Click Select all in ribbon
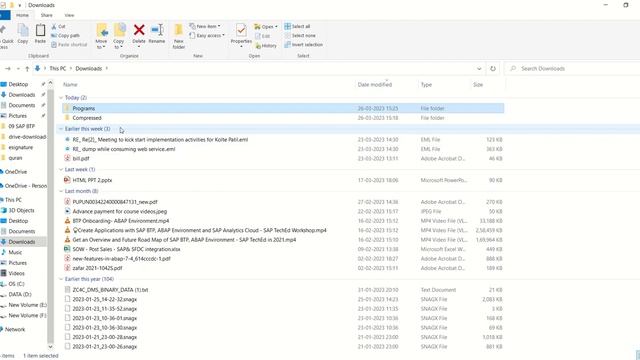 click(x=297, y=26)
